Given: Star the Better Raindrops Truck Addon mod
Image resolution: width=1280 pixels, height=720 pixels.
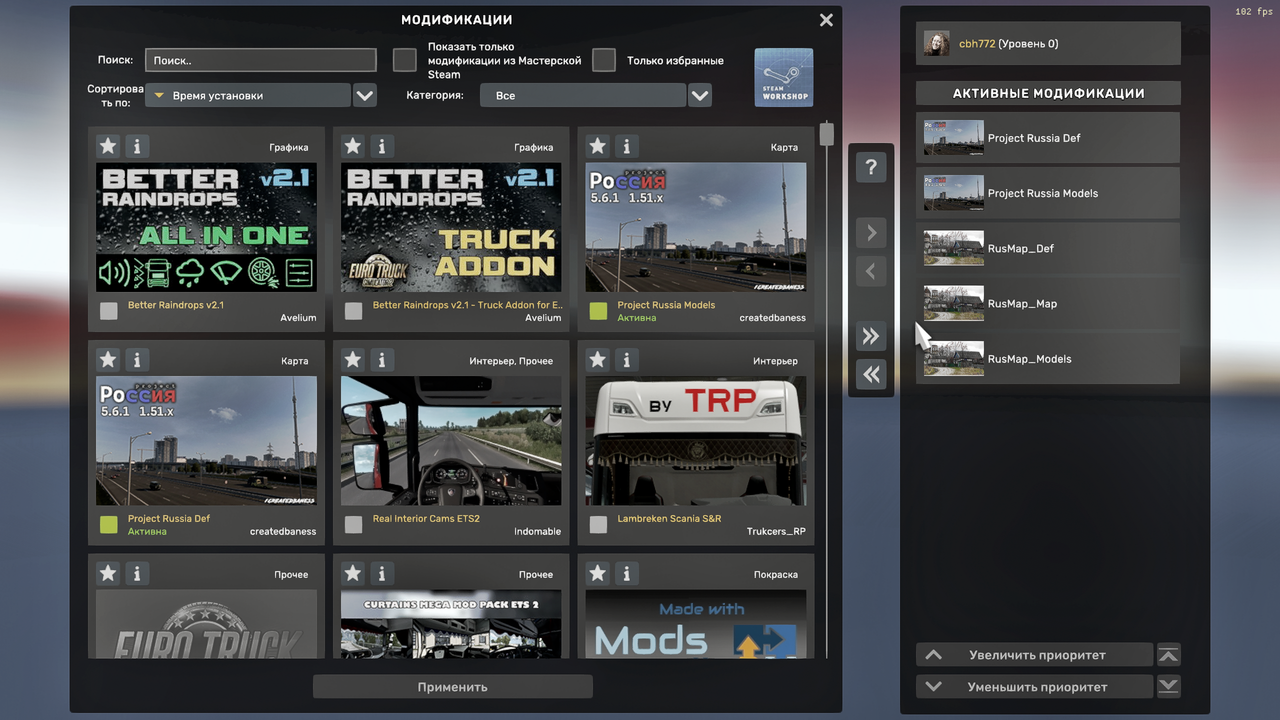Looking at the screenshot, I should (353, 146).
